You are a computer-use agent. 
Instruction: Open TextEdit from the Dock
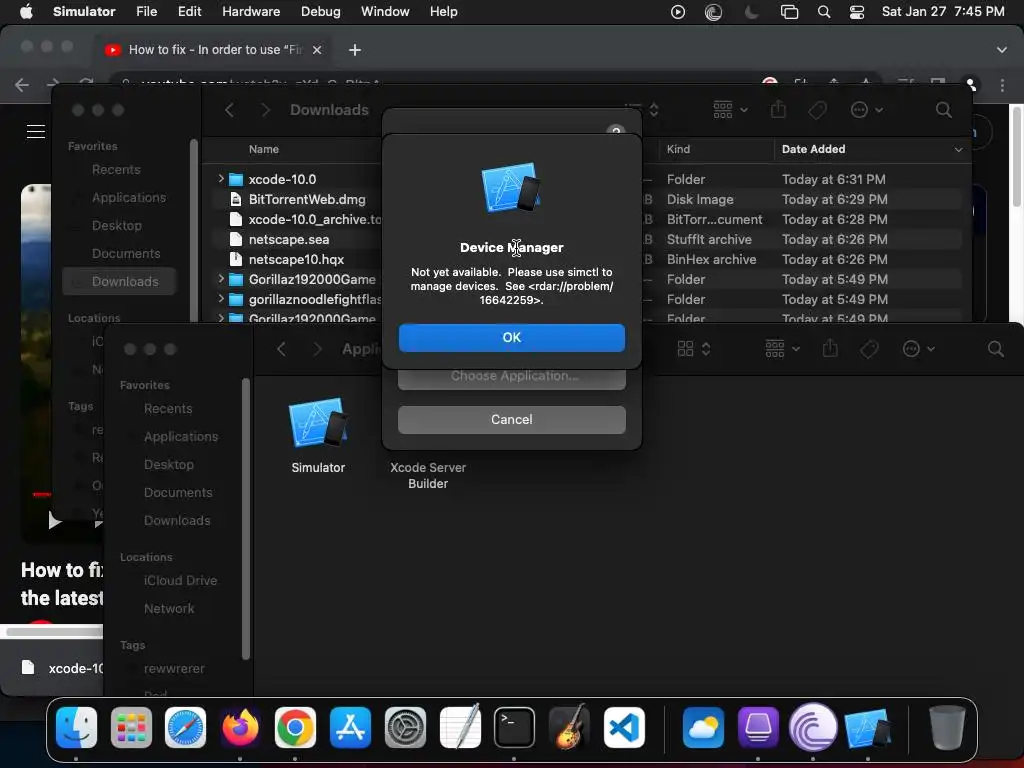coord(460,728)
